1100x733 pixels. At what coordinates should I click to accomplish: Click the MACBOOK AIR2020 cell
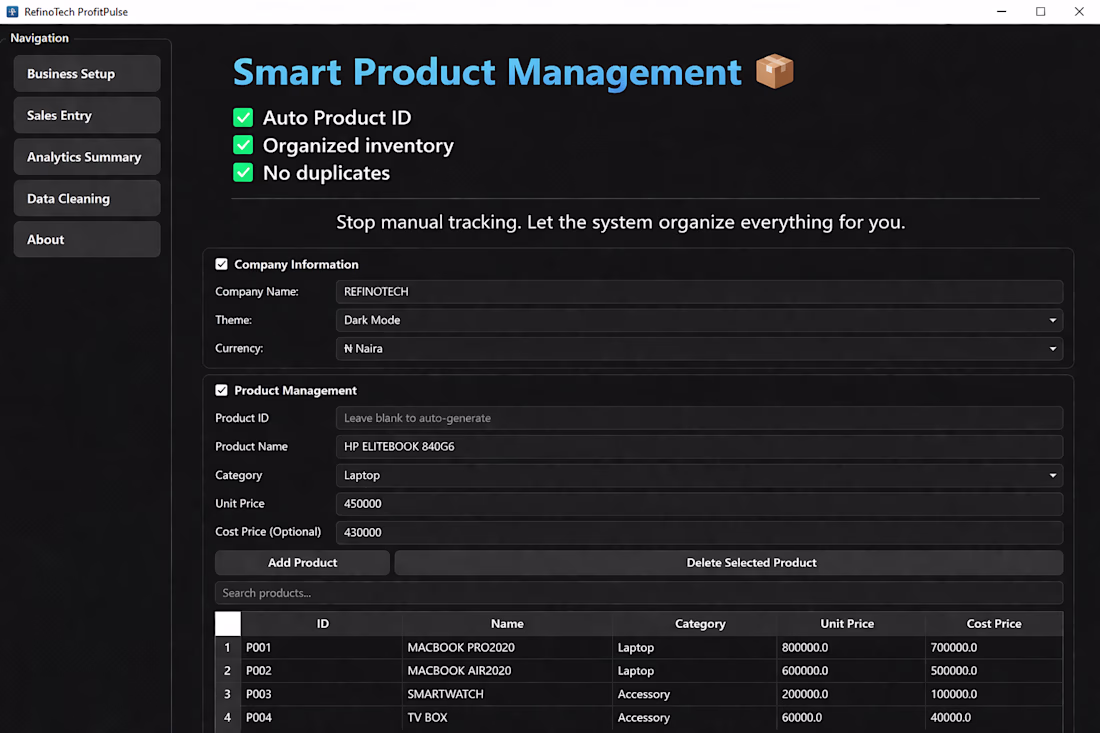(507, 671)
